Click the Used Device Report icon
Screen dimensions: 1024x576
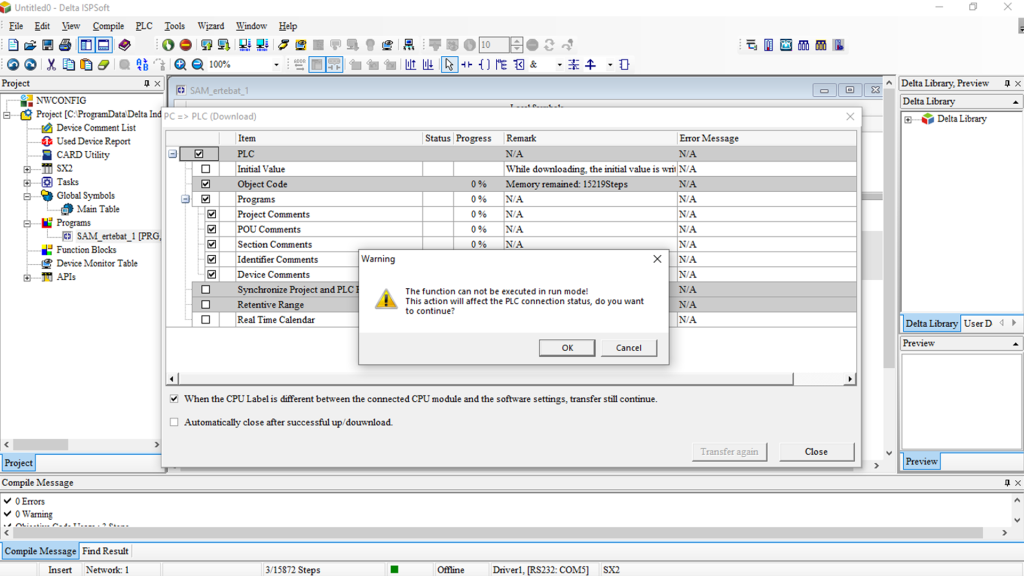tap(47, 141)
